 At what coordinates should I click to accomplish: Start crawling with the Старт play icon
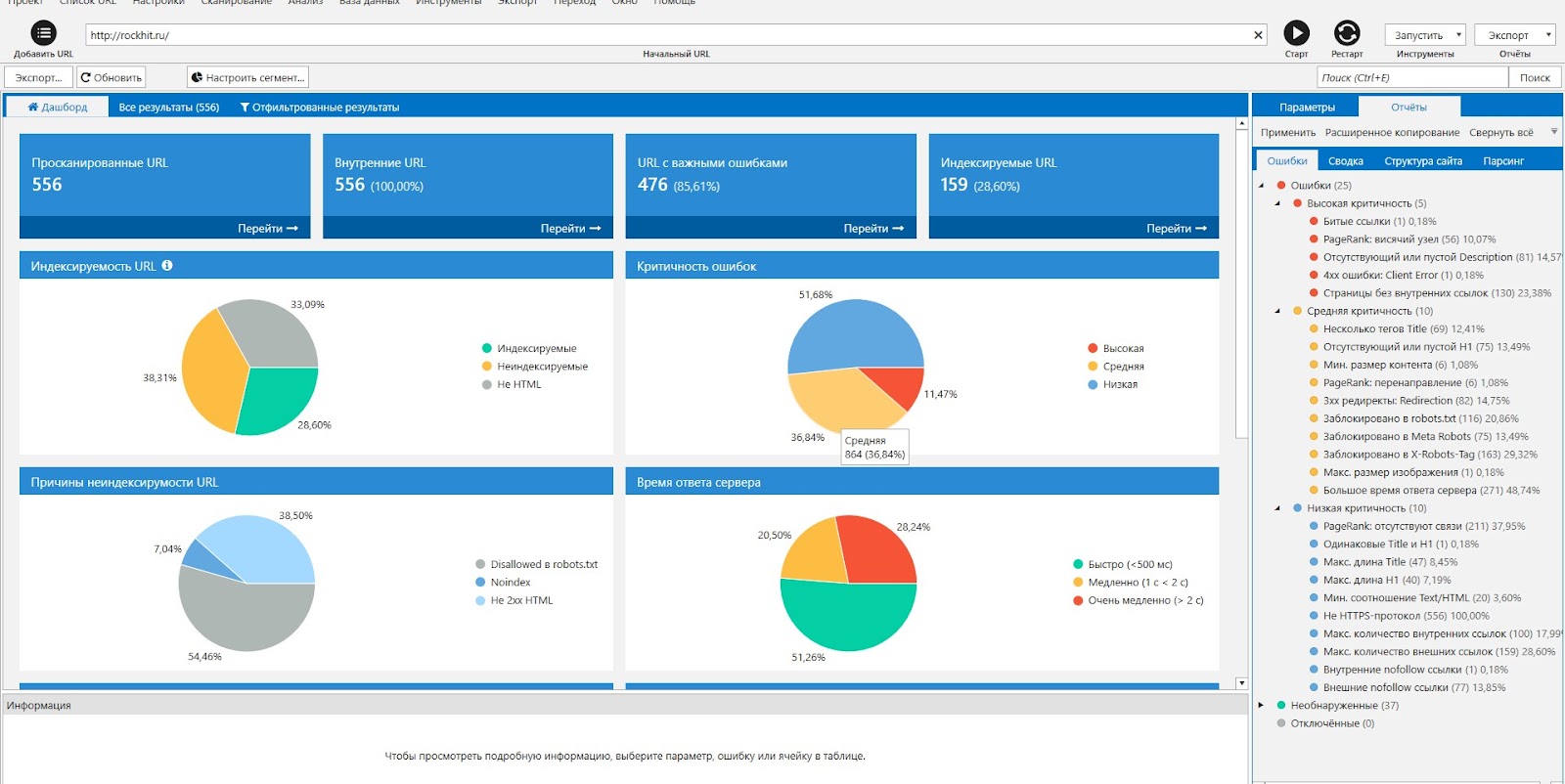click(1296, 33)
